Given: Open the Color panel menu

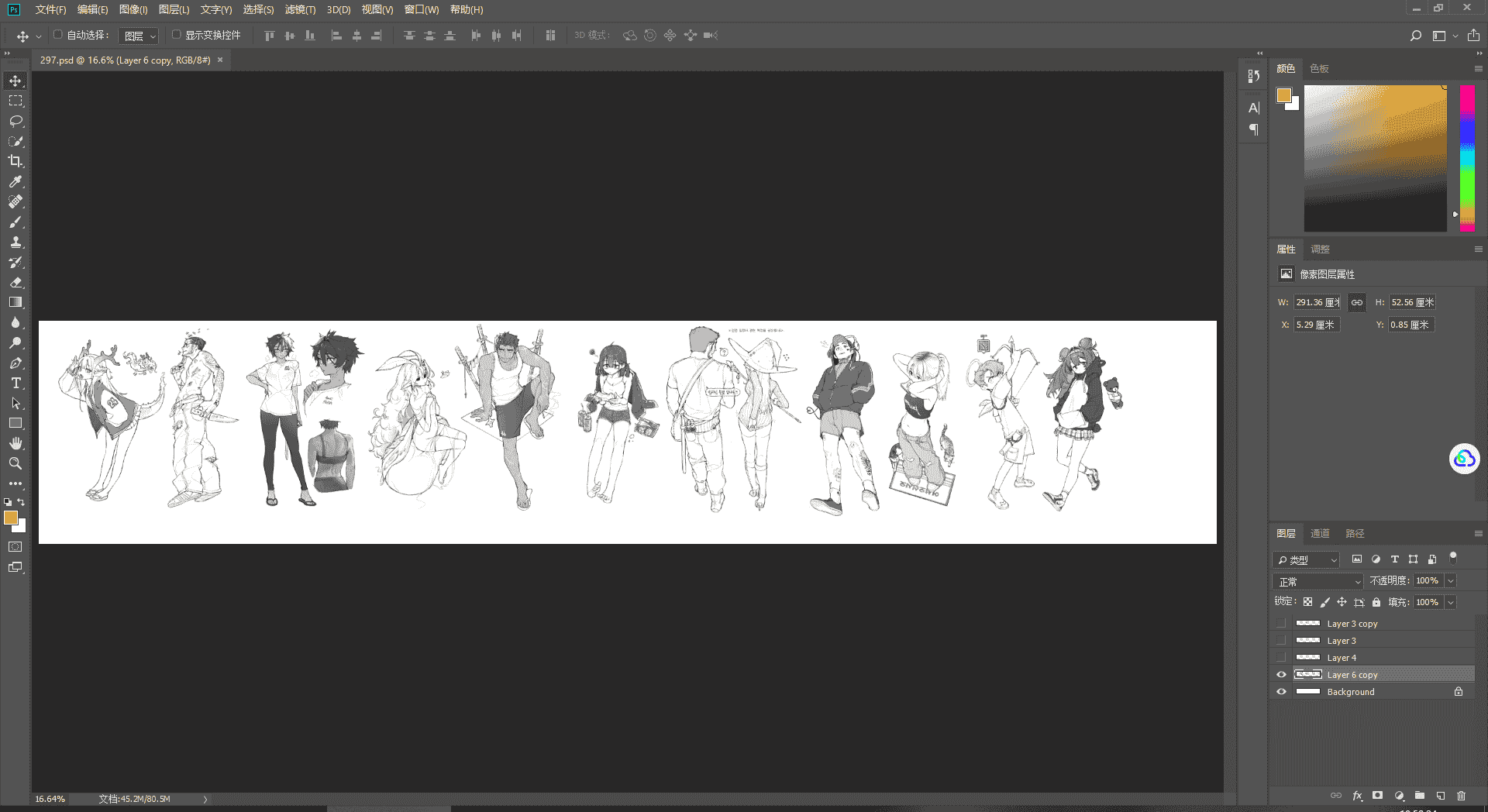Looking at the screenshot, I should (1478, 69).
